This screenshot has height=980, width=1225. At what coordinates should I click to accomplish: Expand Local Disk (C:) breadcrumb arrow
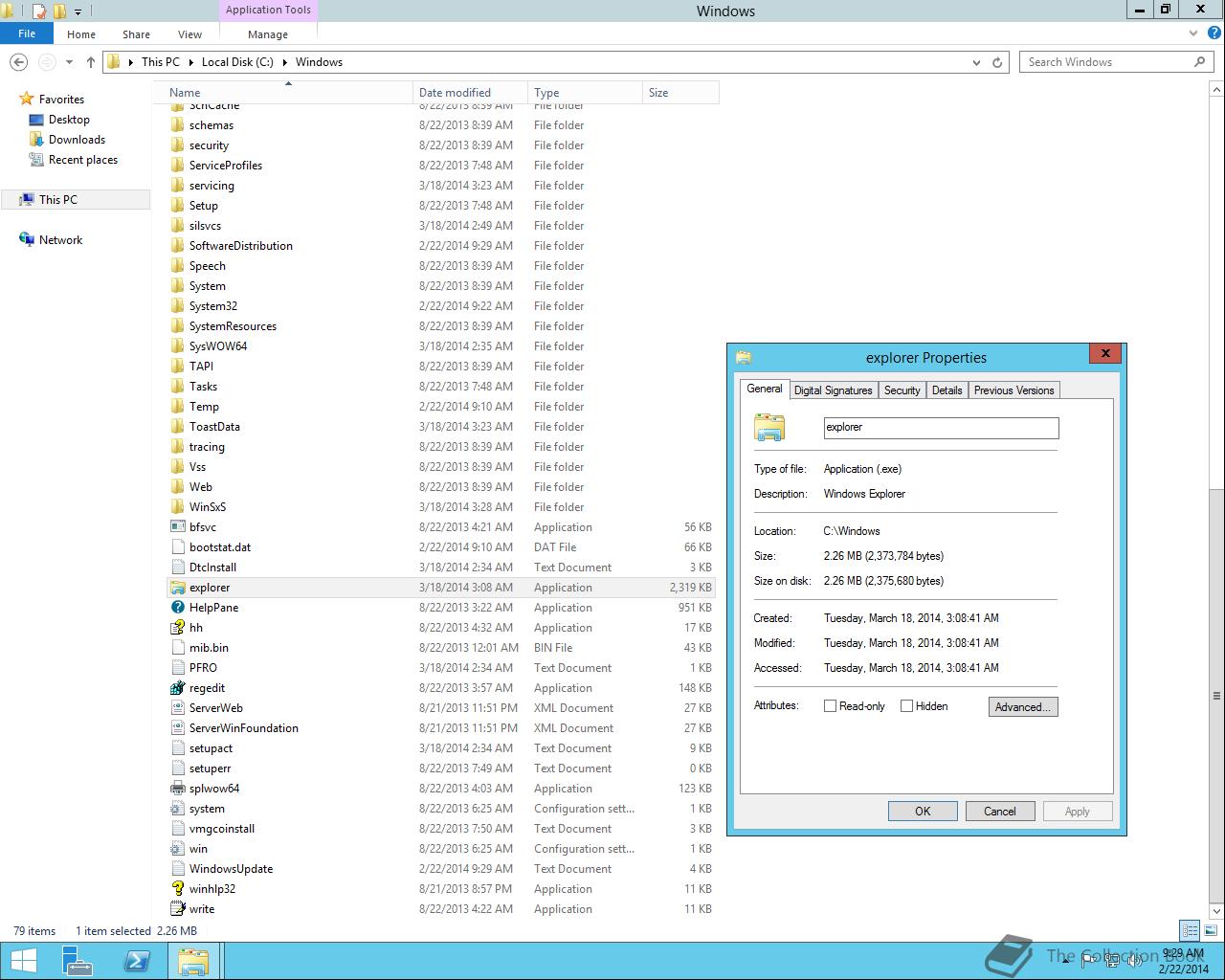point(284,62)
